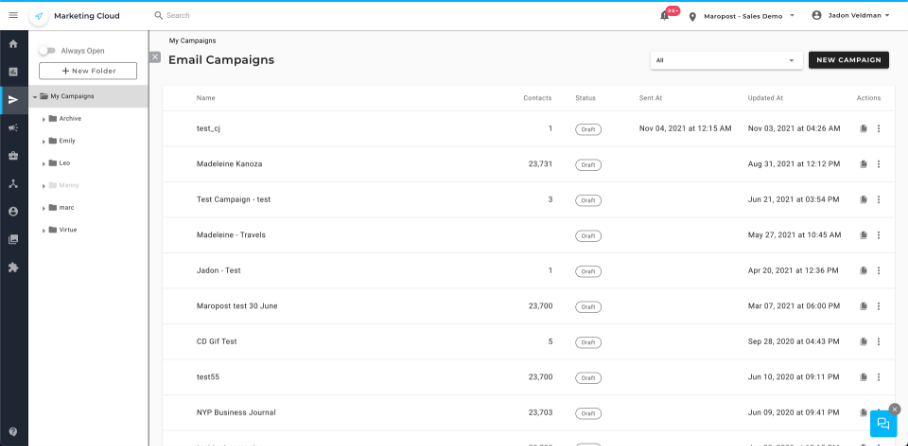Open the test_cj campaign

(208, 129)
